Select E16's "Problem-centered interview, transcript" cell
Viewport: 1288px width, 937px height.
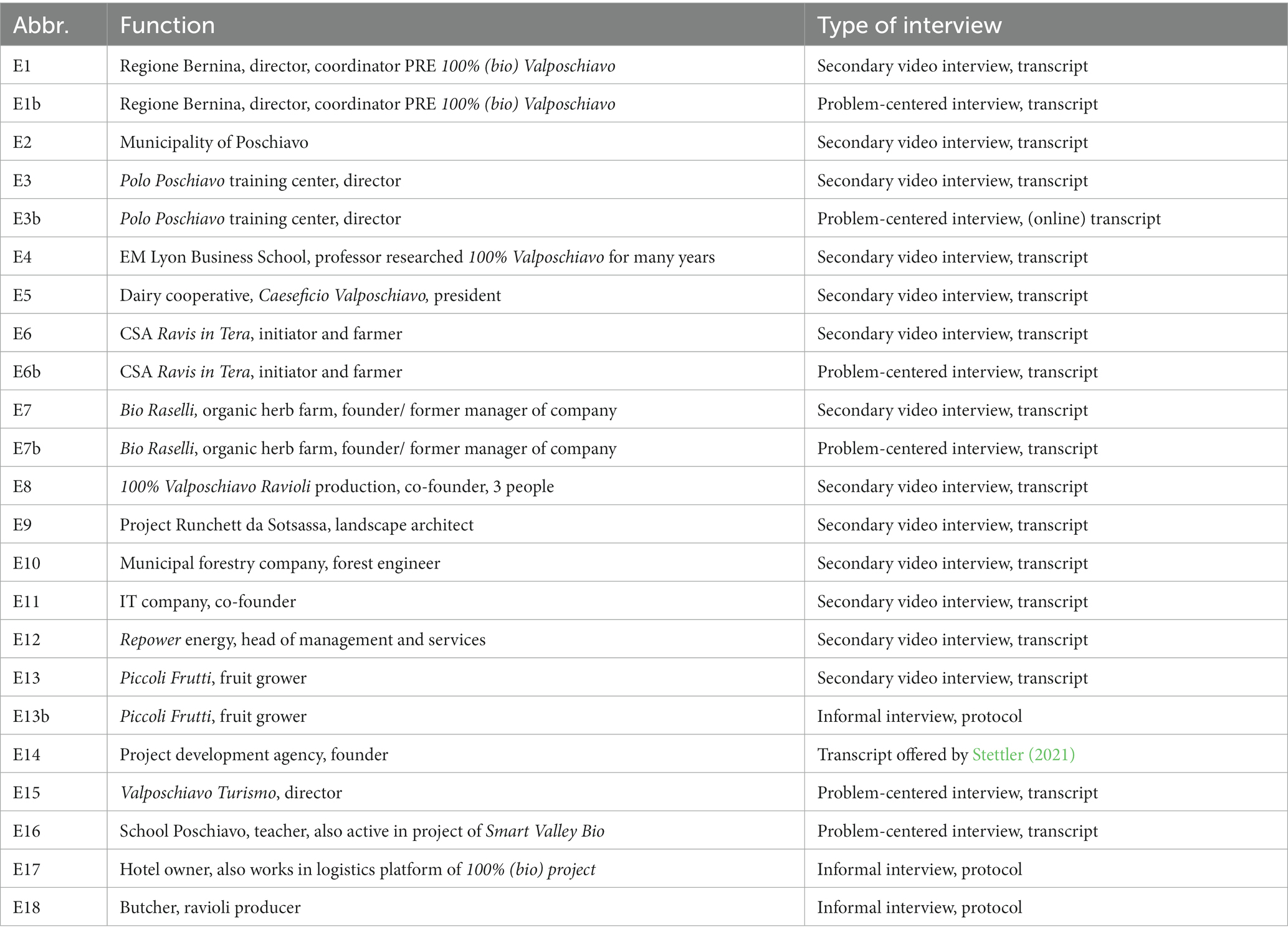coord(1046,830)
